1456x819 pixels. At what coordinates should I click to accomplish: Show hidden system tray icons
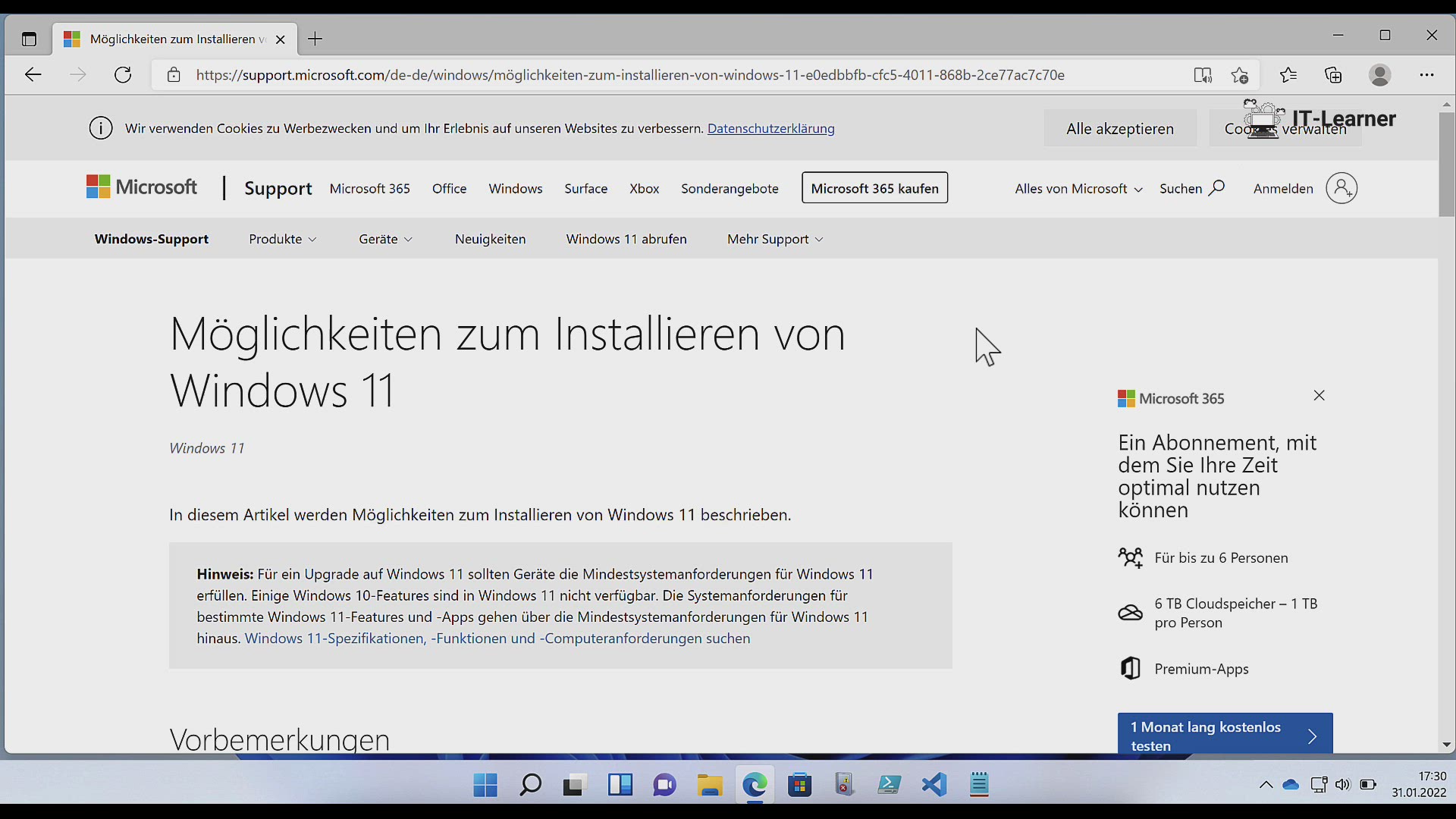click(1266, 785)
